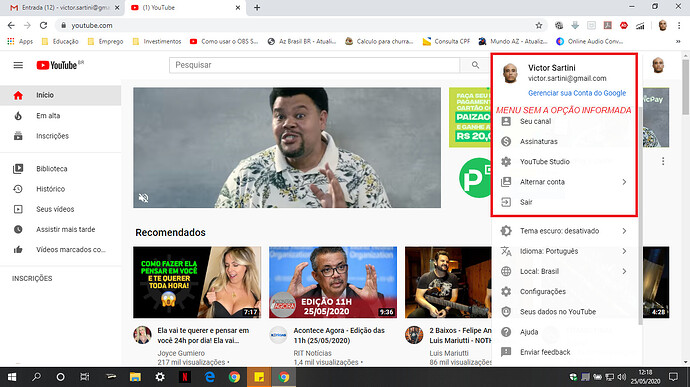Open Microsoft Edge from taskbar
This screenshot has height=387, width=690.
coord(210,377)
